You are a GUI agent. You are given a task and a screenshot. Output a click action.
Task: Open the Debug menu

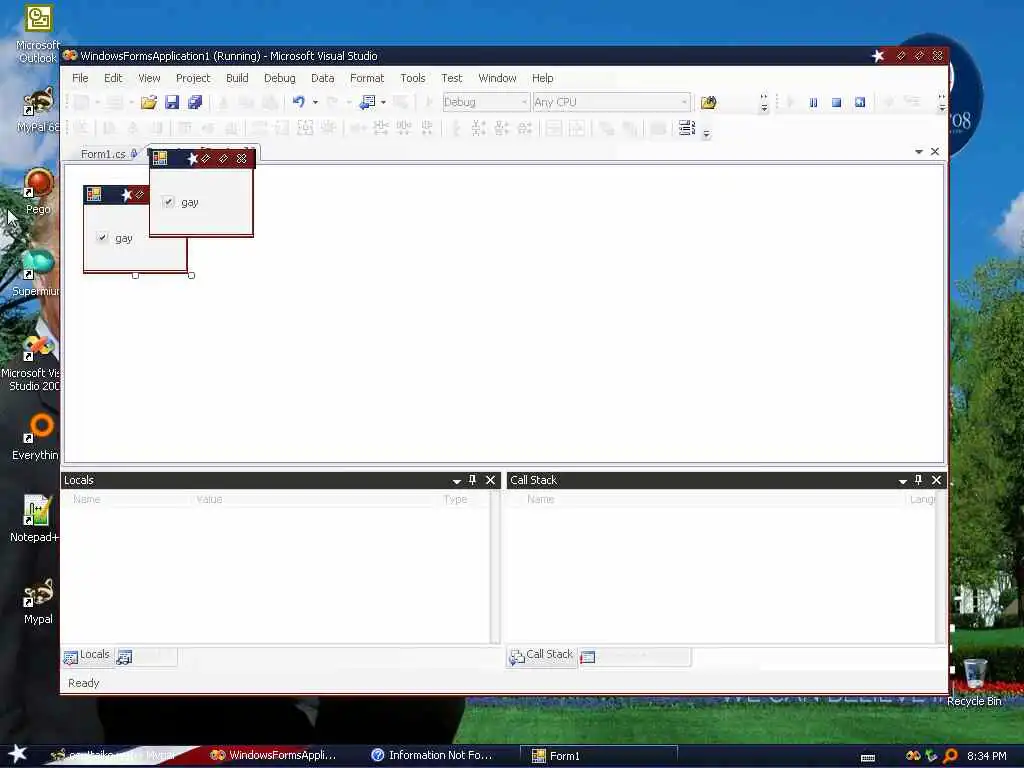(x=280, y=78)
